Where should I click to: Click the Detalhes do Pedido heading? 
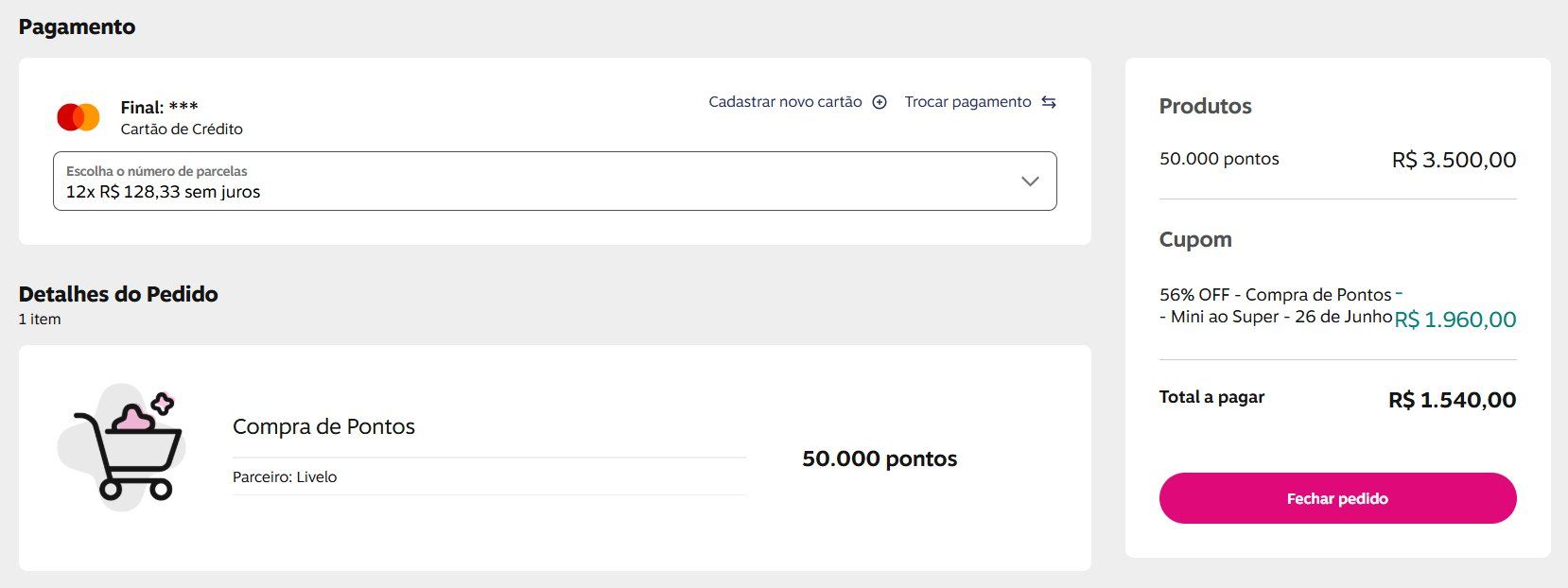118,294
